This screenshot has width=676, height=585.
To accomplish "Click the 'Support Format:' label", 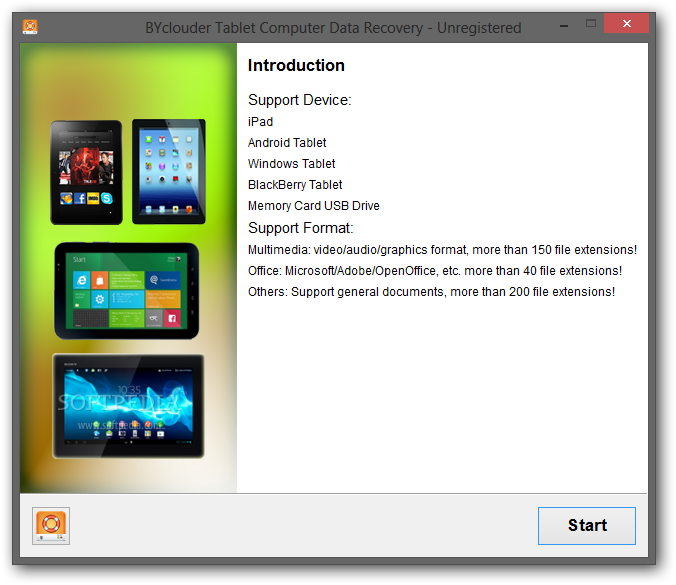I will coord(300,228).
